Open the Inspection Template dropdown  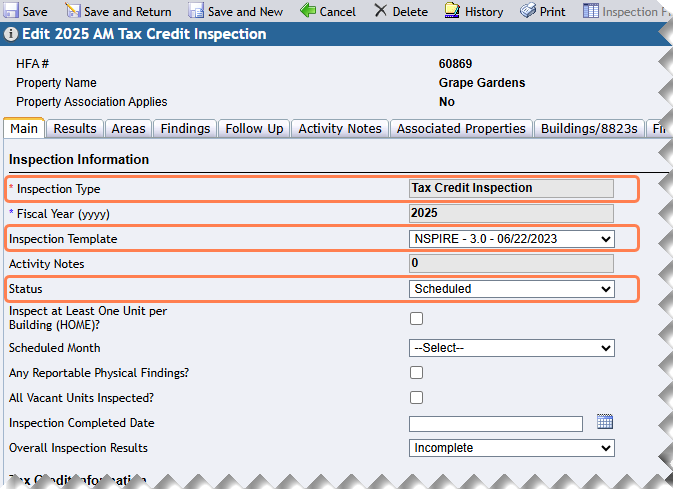click(512, 239)
